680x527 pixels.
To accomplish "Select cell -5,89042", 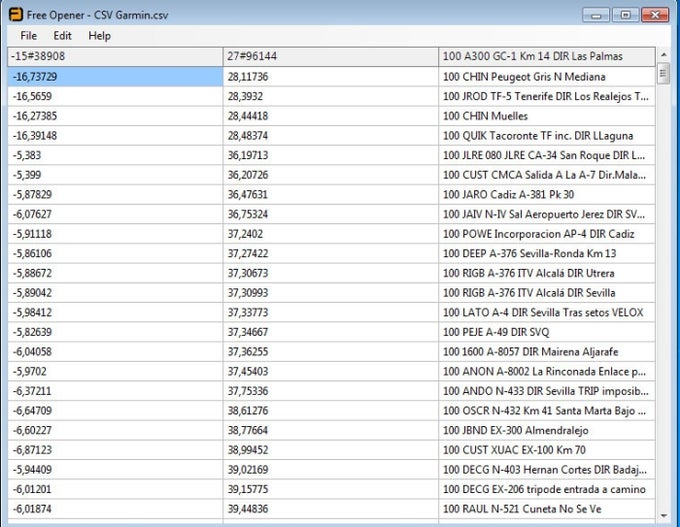I will 115,293.
